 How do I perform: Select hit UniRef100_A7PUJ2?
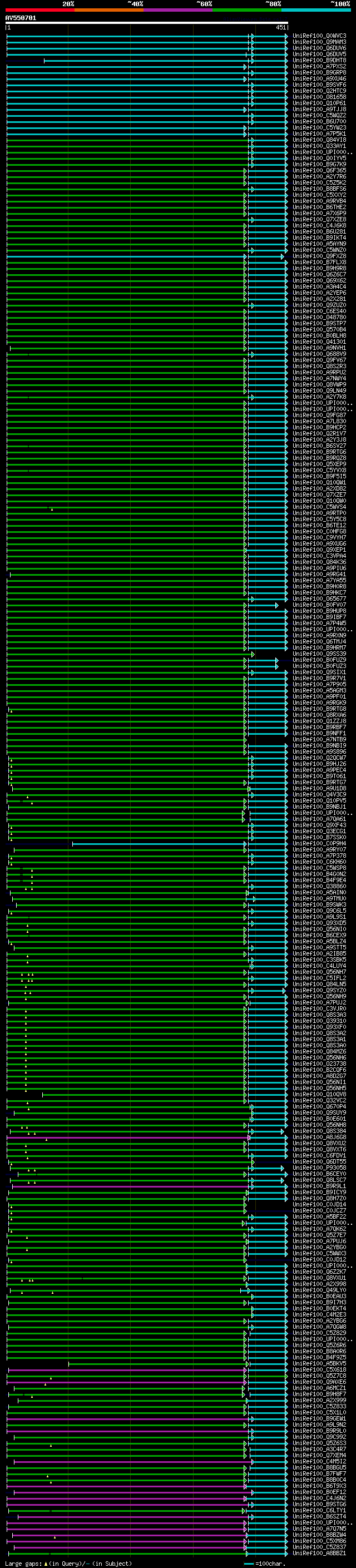[x=319, y=1002]
